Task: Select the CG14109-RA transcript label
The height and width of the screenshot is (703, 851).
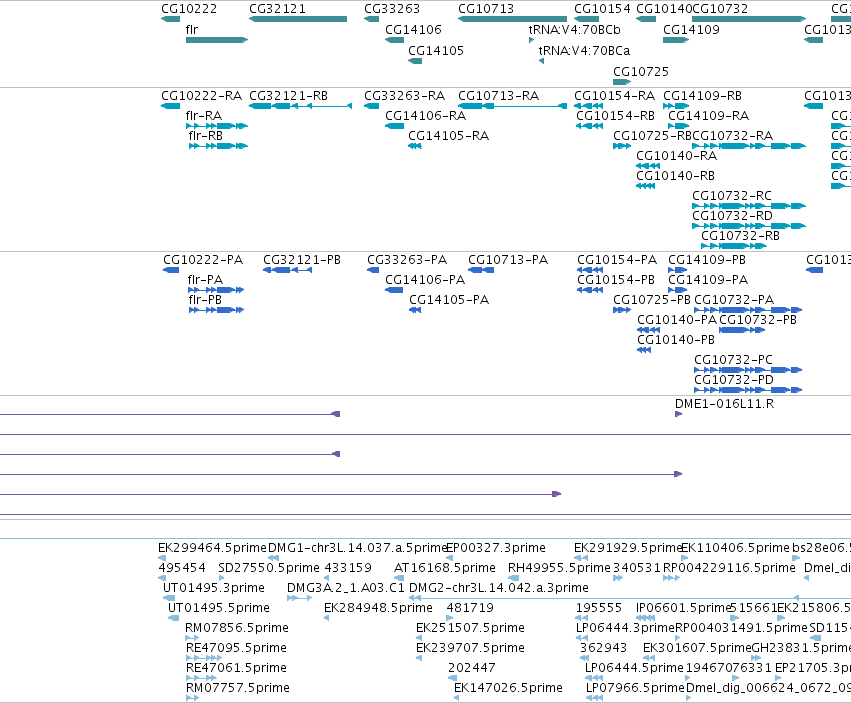Action: point(709,116)
